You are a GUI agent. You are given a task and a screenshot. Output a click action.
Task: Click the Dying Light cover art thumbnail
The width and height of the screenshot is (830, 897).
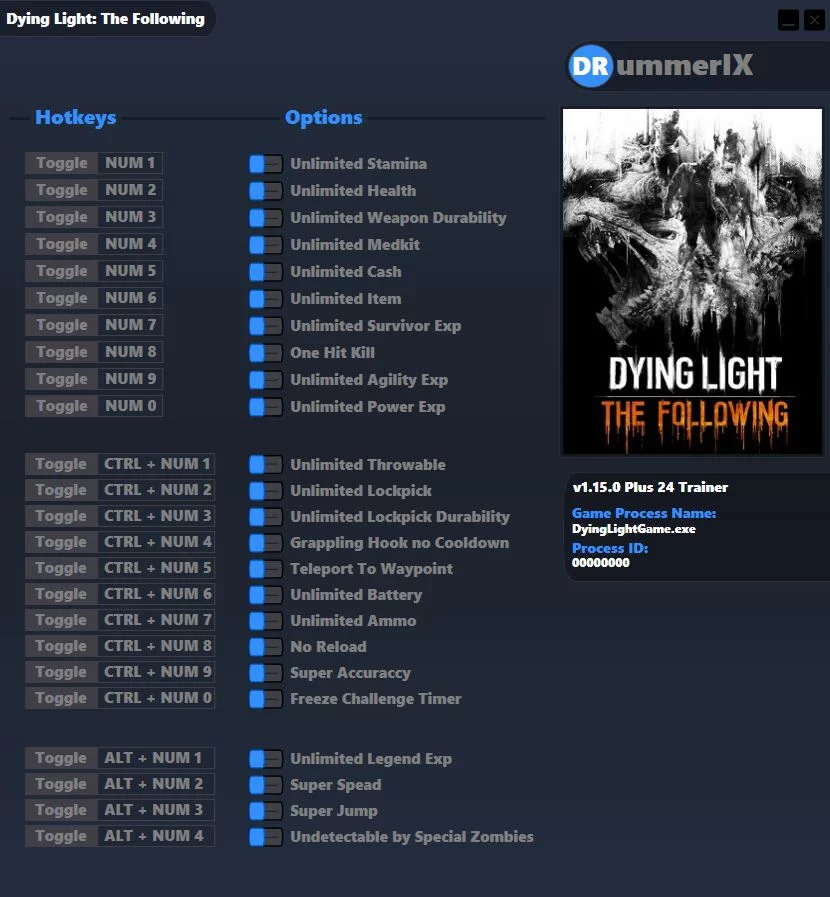[x=692, y=281]
